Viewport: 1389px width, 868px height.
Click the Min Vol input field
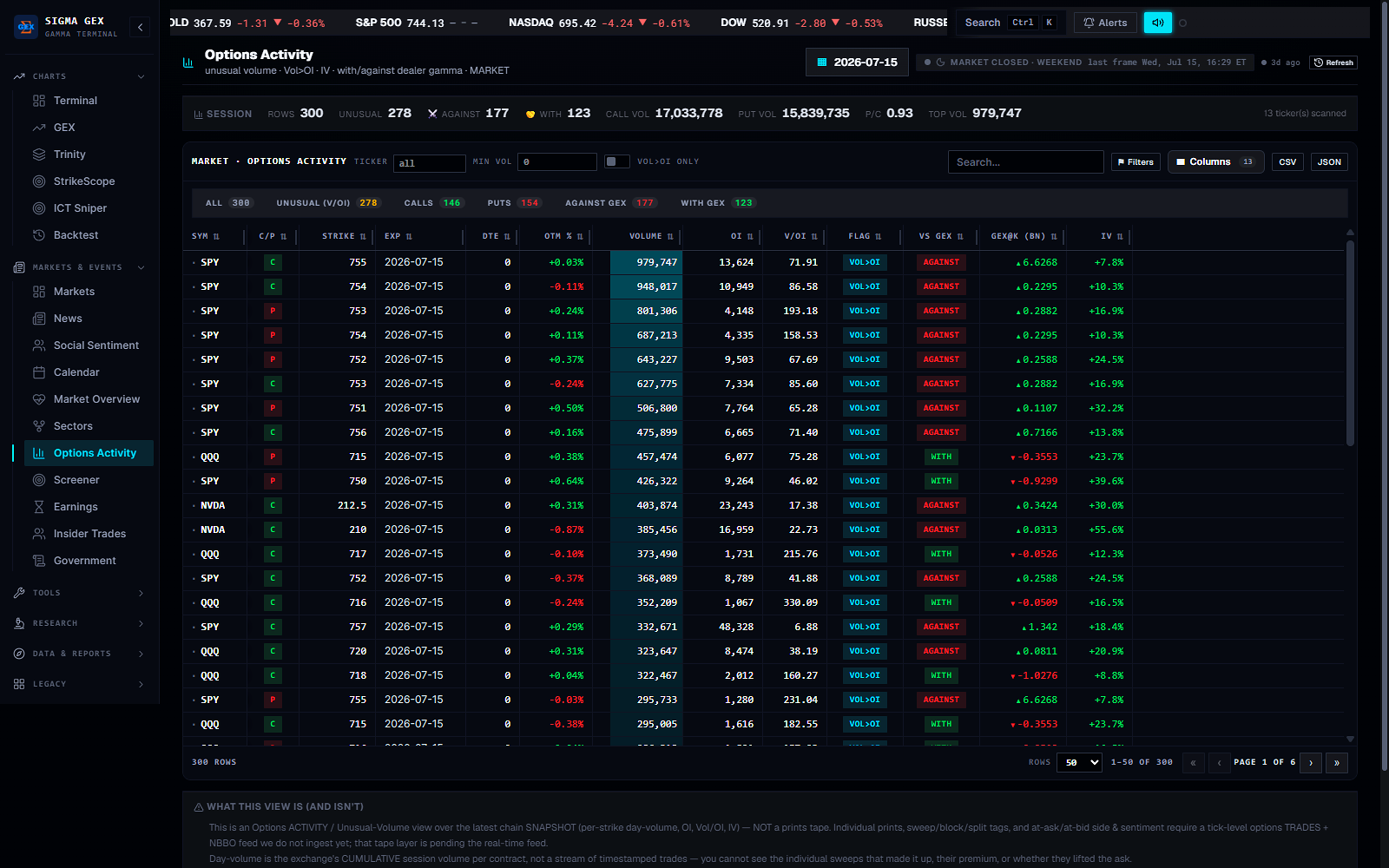click(556, 161)
